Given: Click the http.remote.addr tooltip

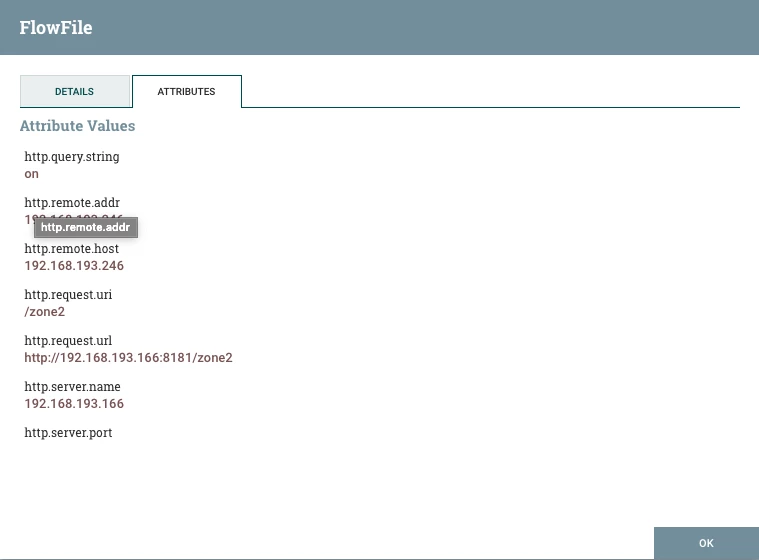Looking at the screenshot, I should point(86,227).
